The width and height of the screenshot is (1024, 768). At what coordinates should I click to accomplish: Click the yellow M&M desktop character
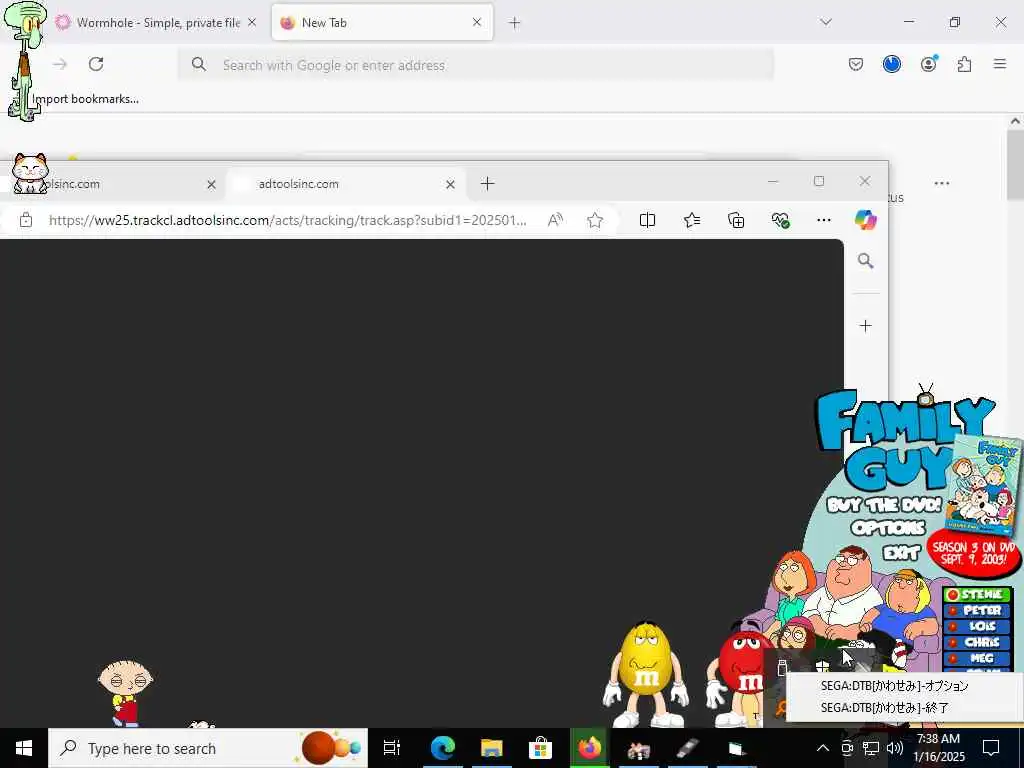pos(645,674)
